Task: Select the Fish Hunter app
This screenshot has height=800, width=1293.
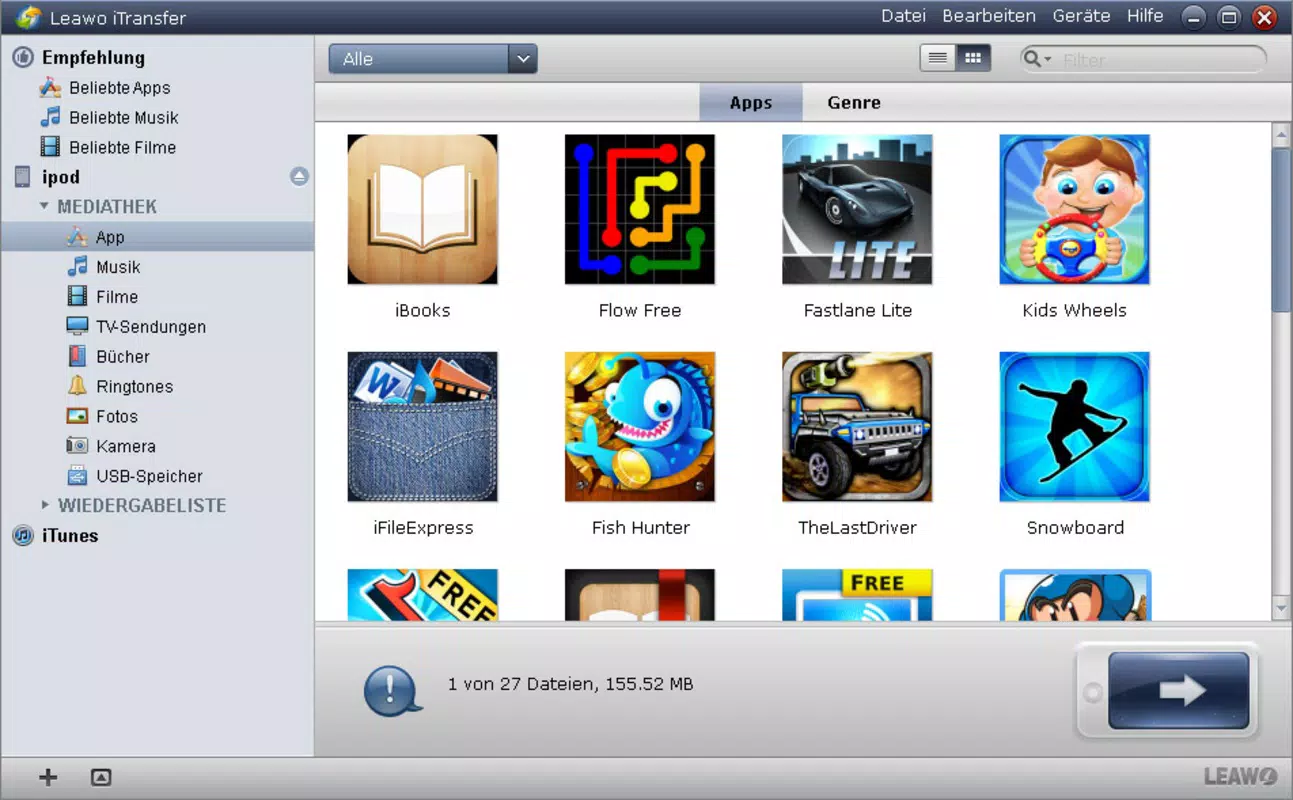Action: (x=640, y=427)
